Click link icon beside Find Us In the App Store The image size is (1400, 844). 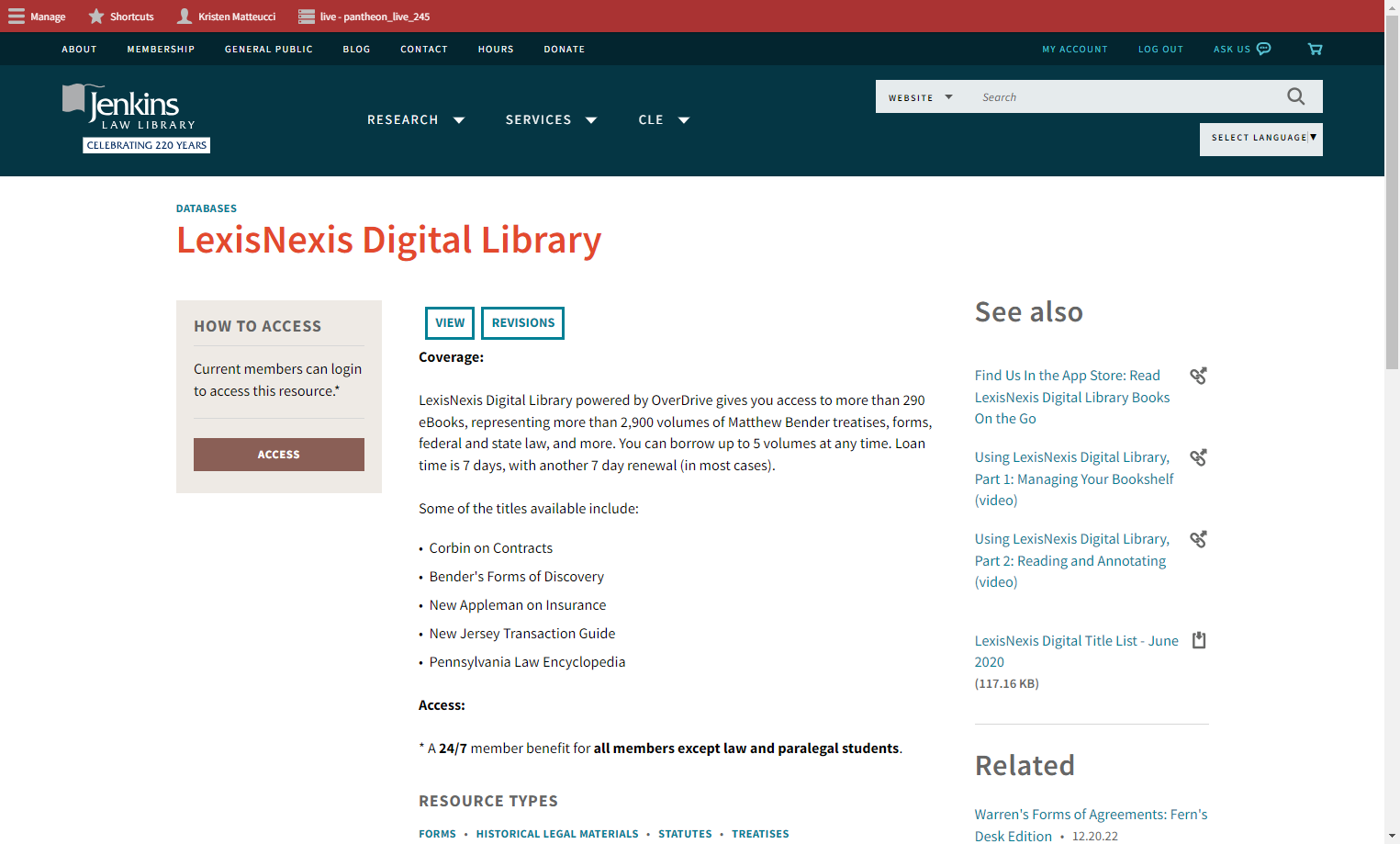click(x=1199, y=376)
